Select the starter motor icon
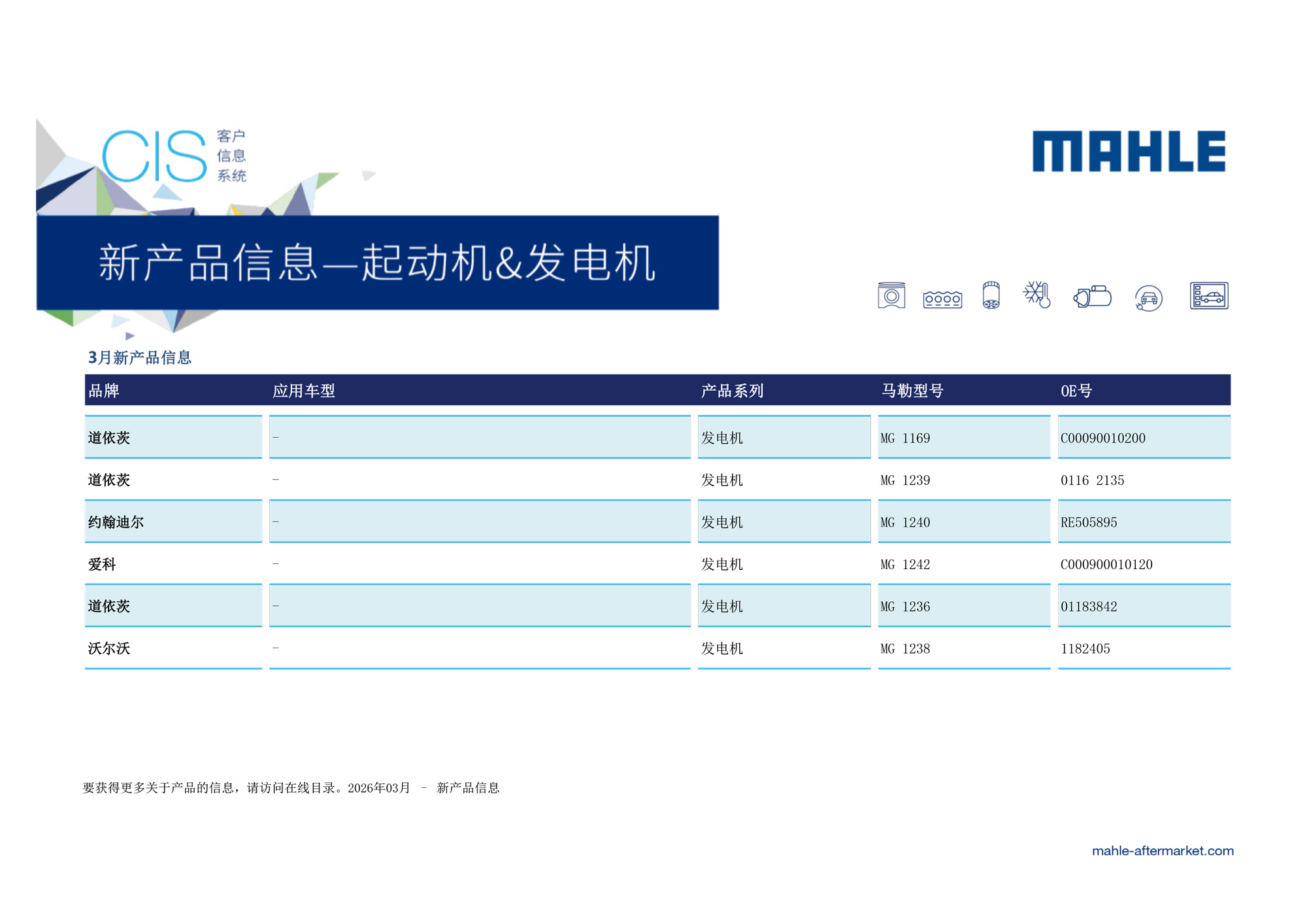Viewport: 1307px width, 924px height. (x=1092, y=296)
